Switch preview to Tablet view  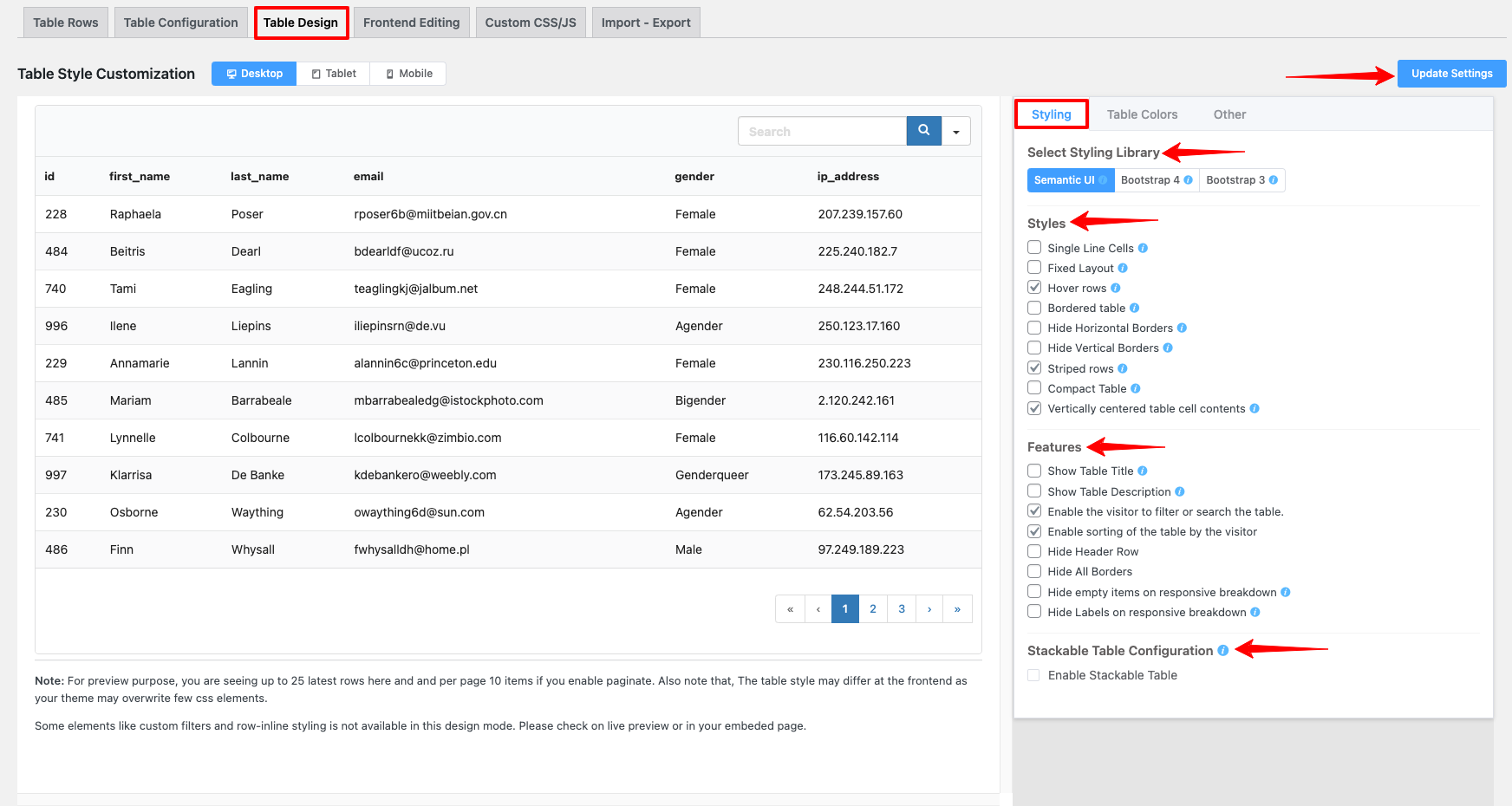click(334, 74)
